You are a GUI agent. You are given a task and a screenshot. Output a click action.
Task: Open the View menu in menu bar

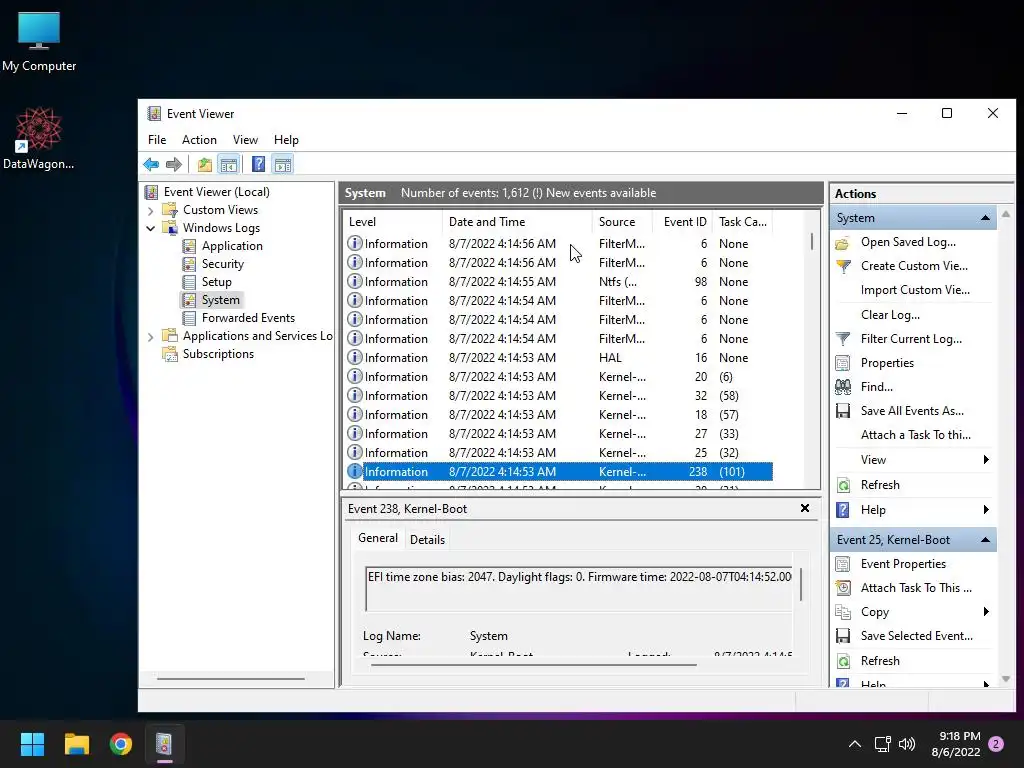(246, 140)
